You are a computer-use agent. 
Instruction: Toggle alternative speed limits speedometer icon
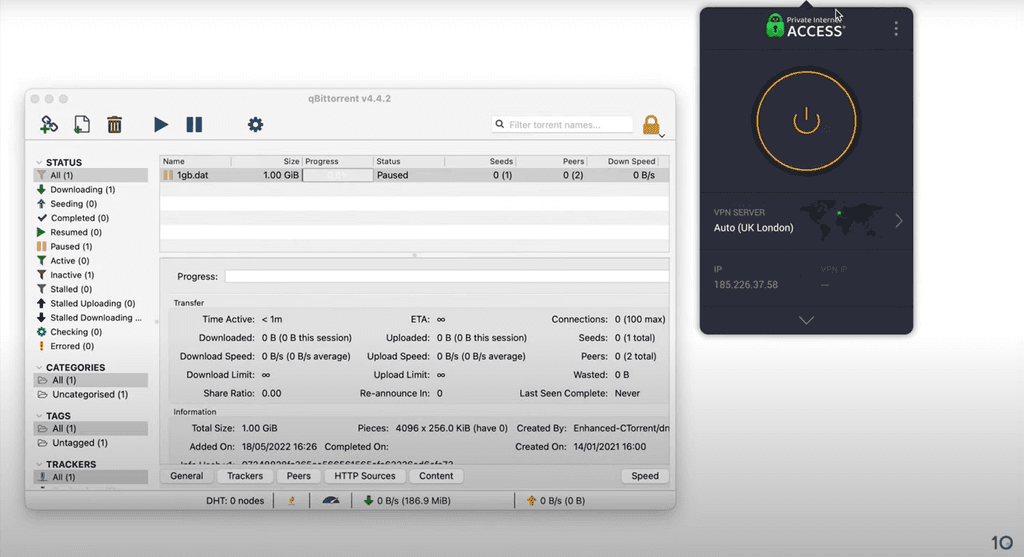(x=331, y=501)
